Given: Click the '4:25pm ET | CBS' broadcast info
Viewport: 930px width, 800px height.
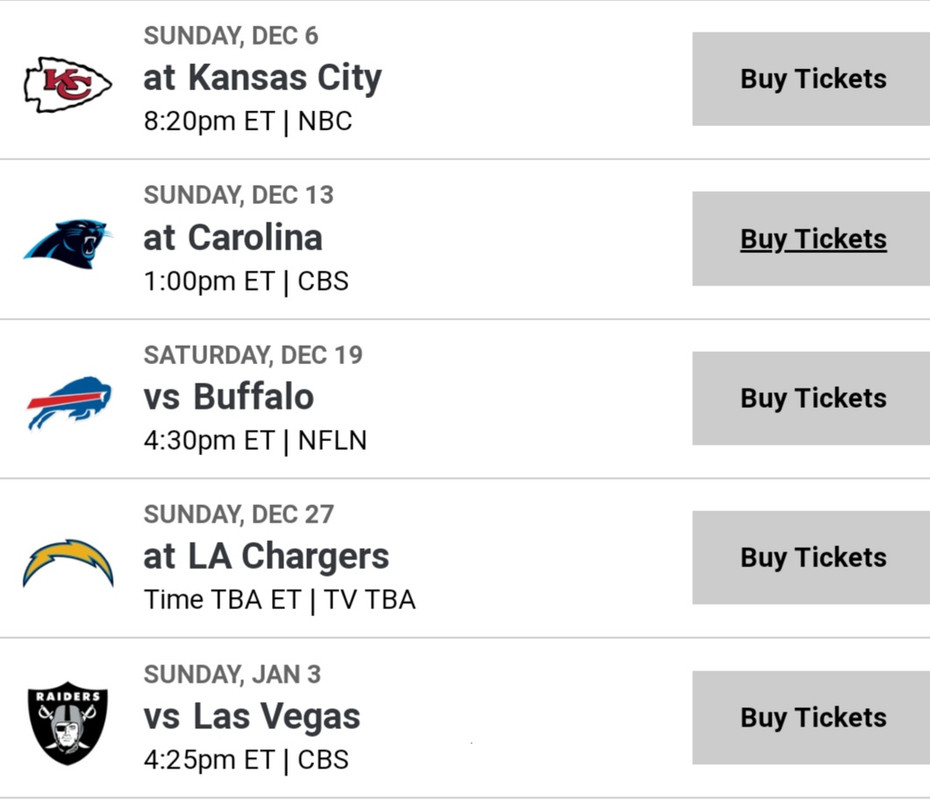Looking at the screenshot, I should click(246, 760).
